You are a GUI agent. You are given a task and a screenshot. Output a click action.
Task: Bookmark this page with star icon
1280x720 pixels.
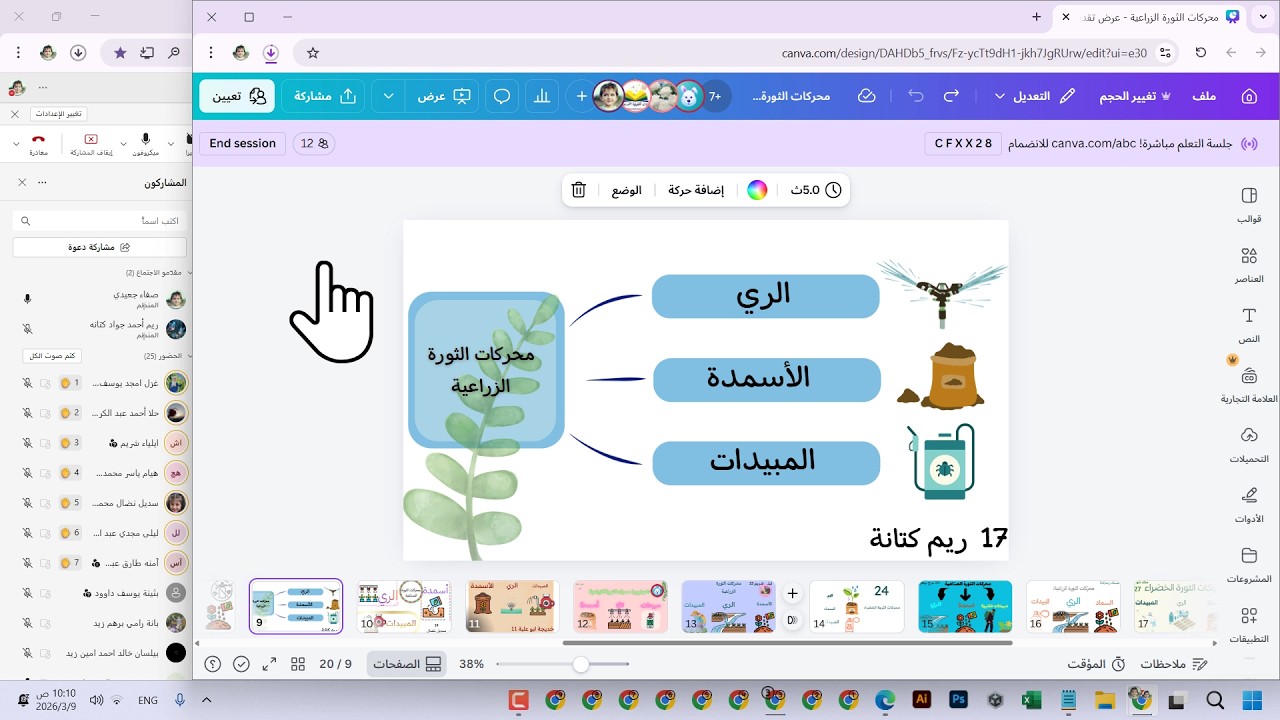(313, 53)
